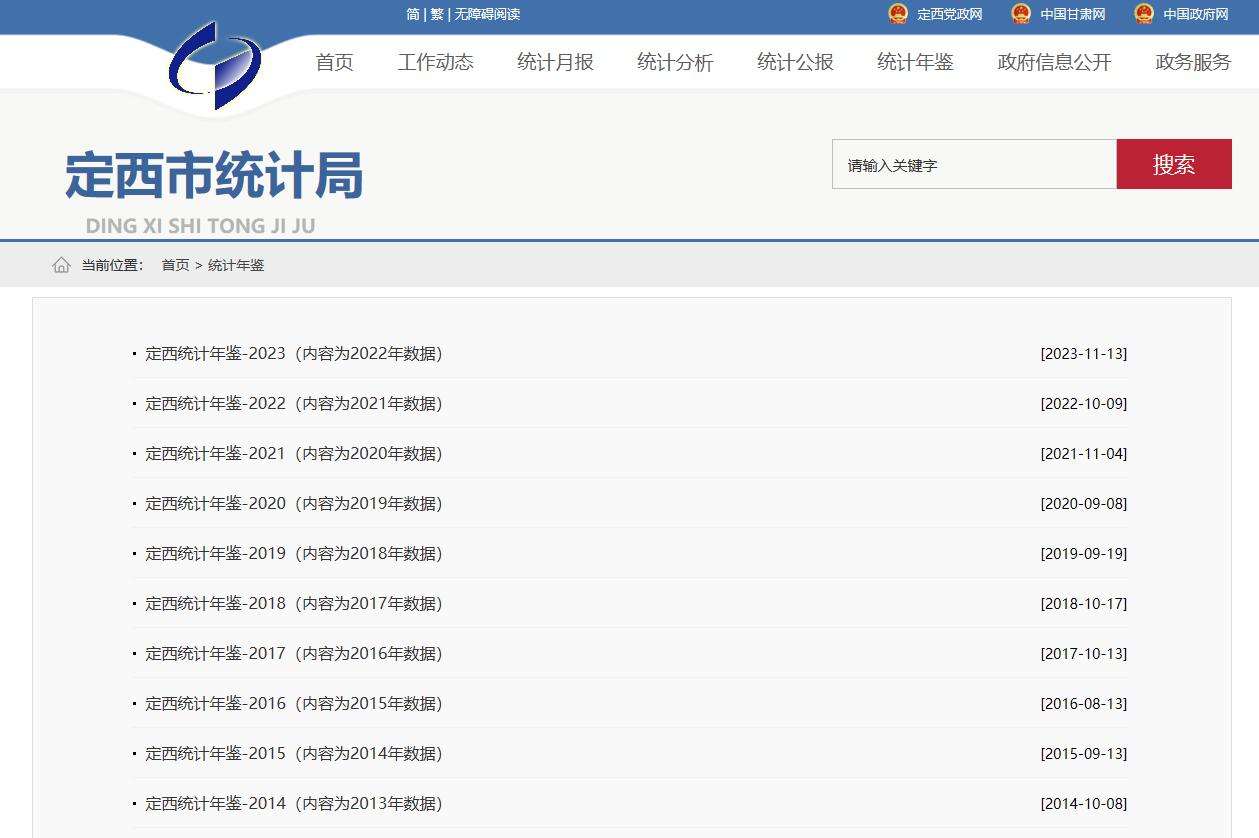1259x838 pixels.
Task: Open the 首页 navigation menu
Action: coord(334,62)
